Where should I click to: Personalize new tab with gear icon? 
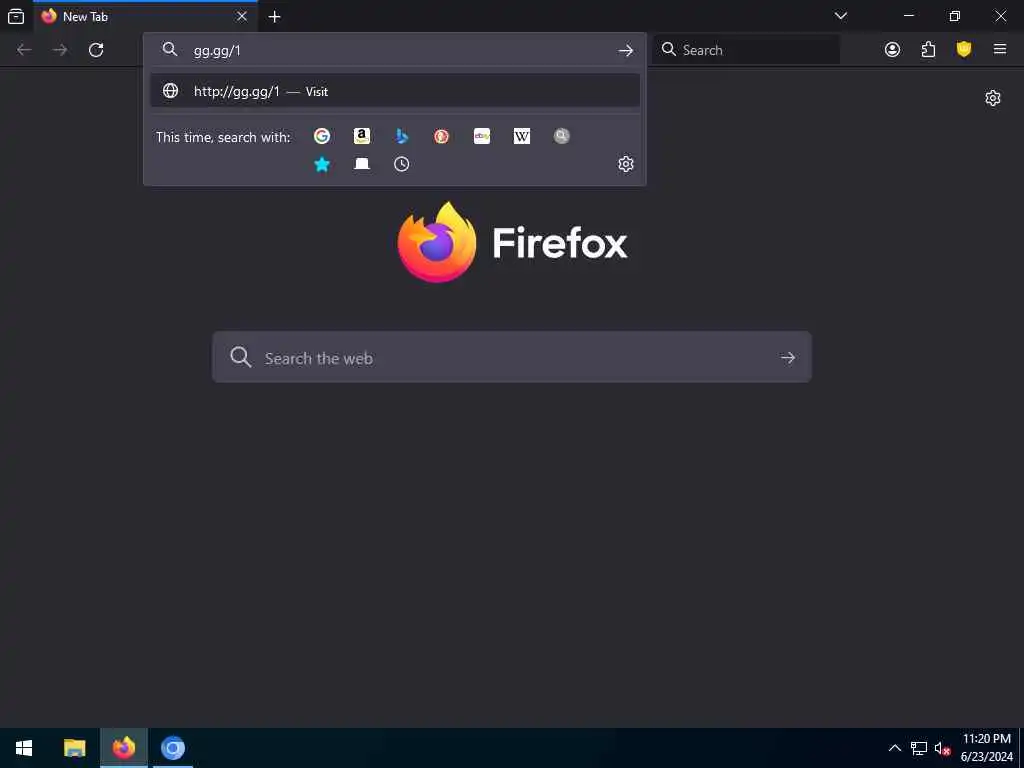click(993, 98)
